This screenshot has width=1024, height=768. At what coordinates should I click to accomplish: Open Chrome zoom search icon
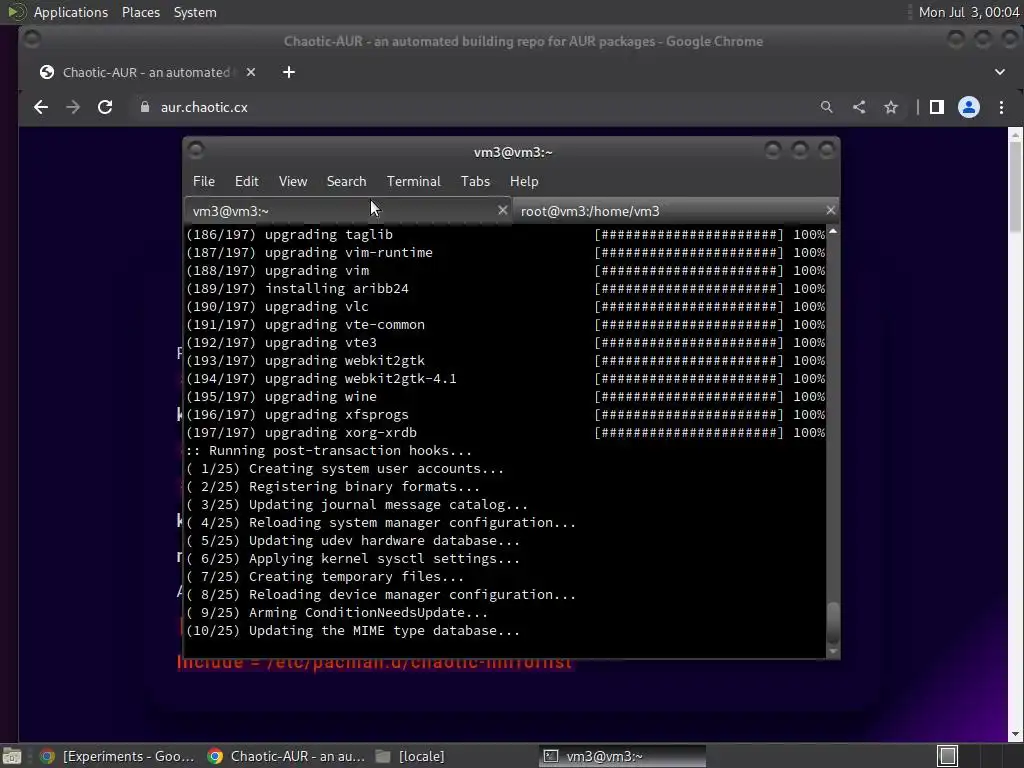827,107
